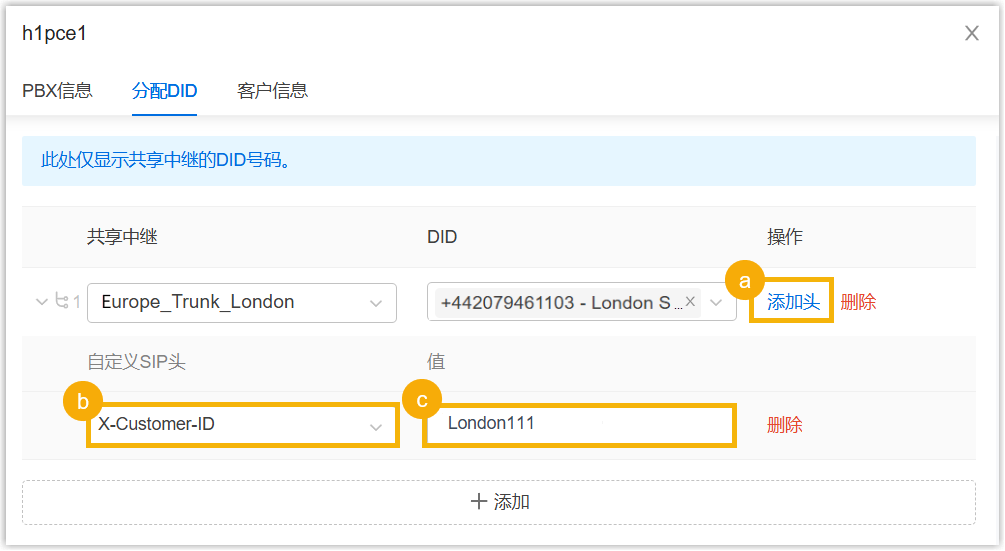Viewport: 1005px width, 551px height.
Task: Click the 添加头 link
Action: tap(793, 302)
